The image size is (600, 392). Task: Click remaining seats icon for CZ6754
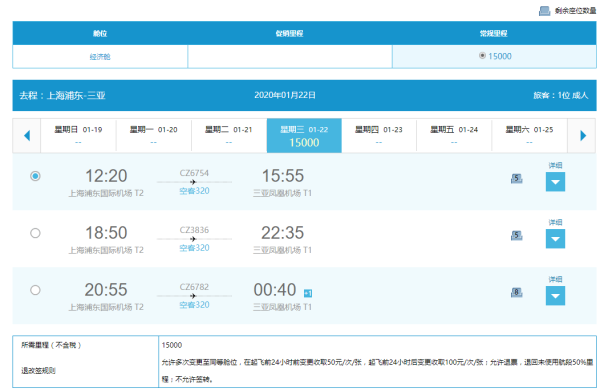517,178
